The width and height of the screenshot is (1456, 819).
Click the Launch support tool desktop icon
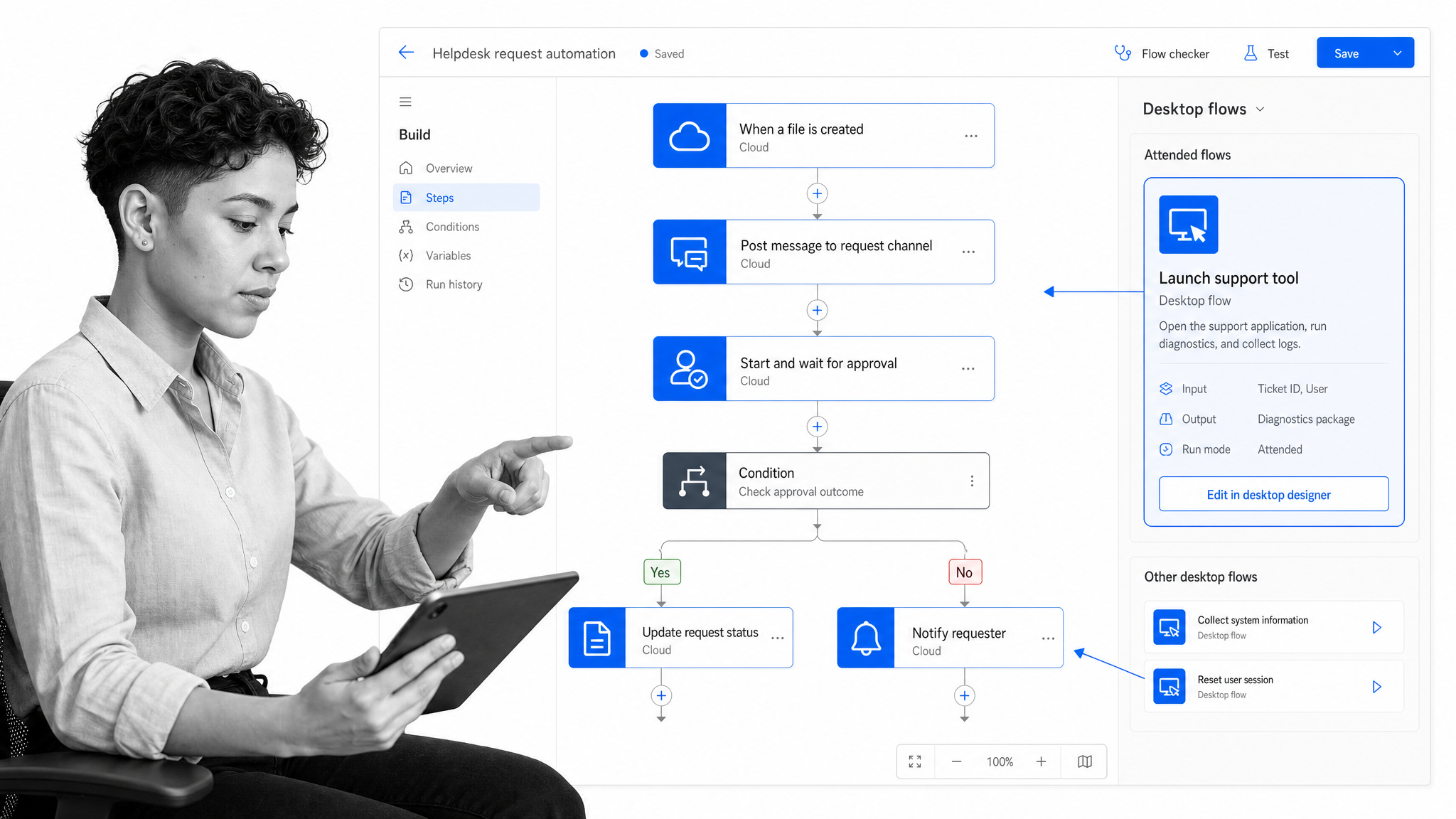point(1188,225)
